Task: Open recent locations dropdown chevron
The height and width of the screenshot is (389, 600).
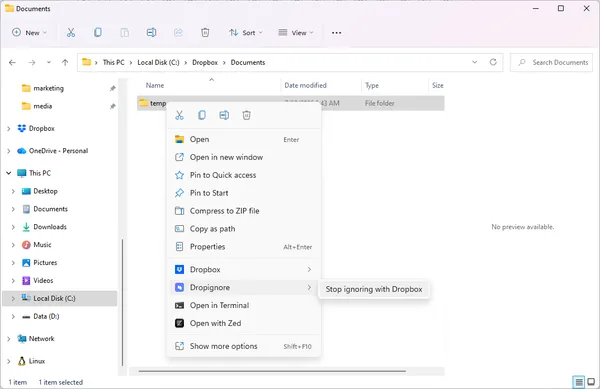Action: (x=49, y=62)
